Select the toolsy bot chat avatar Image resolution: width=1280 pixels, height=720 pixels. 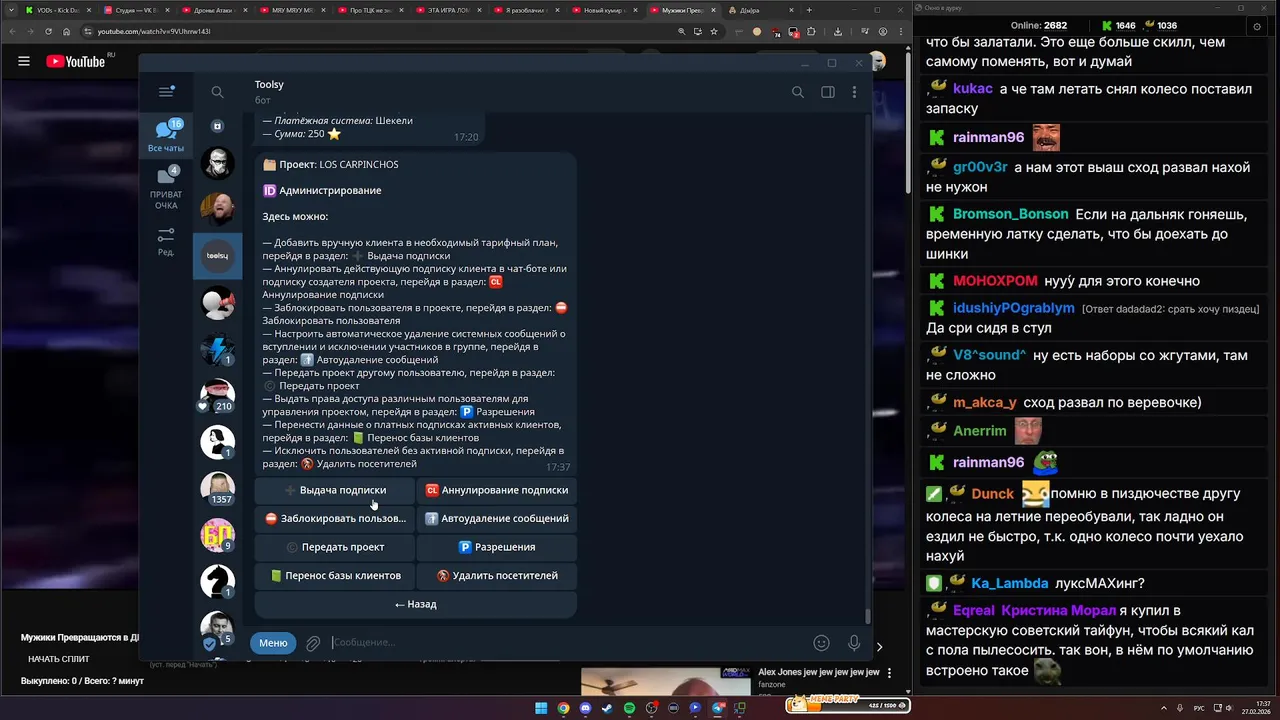(217, 256)
